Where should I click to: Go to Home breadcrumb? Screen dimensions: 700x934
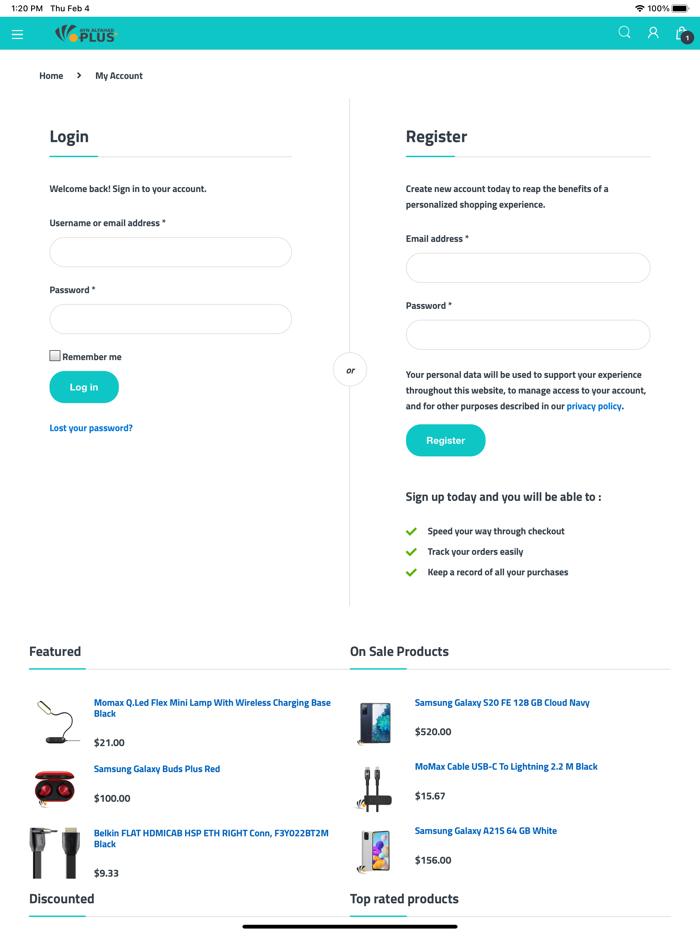click(x=51, y=76)
